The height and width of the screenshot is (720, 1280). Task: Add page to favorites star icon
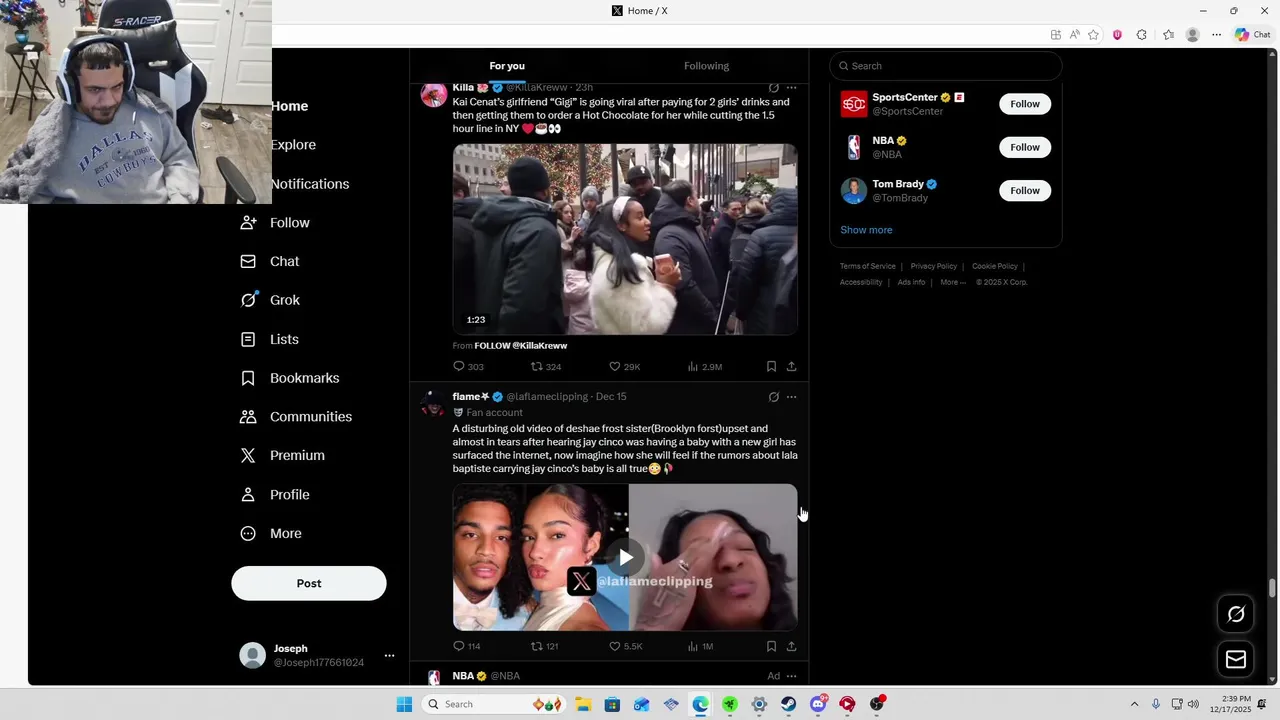[1093, 35]
